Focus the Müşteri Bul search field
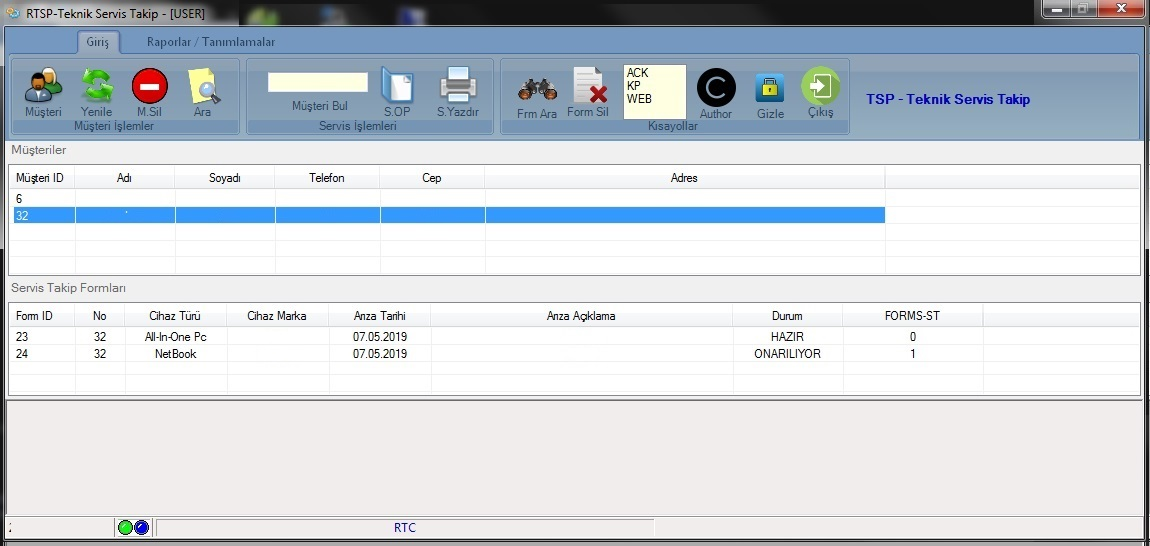 [318, 82]
